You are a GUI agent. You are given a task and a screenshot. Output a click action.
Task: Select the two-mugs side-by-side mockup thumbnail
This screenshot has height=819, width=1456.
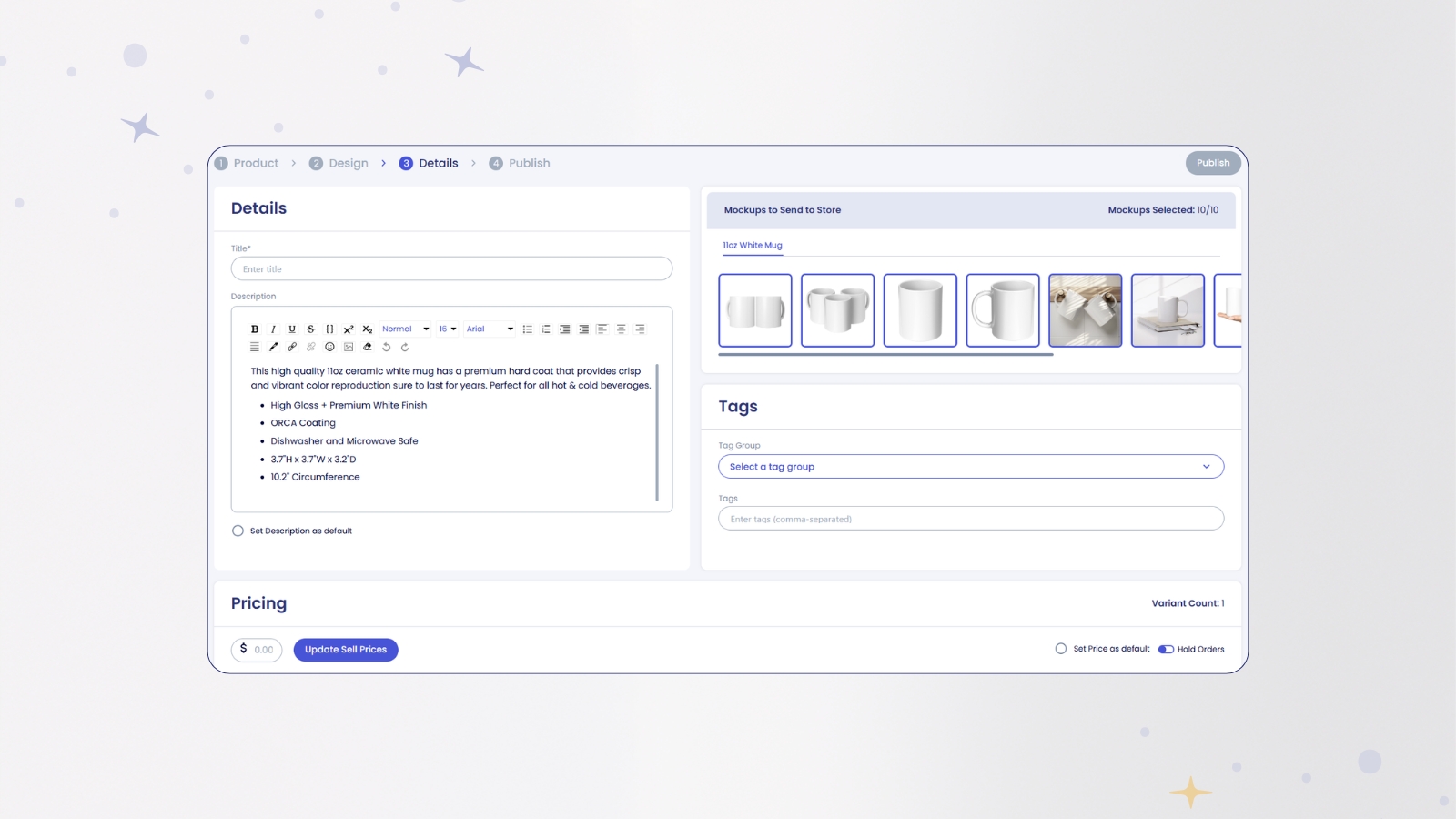point(755,310)
